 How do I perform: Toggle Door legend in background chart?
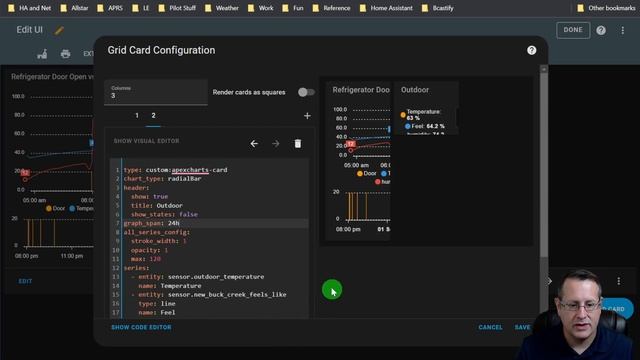tap(56, 209)
